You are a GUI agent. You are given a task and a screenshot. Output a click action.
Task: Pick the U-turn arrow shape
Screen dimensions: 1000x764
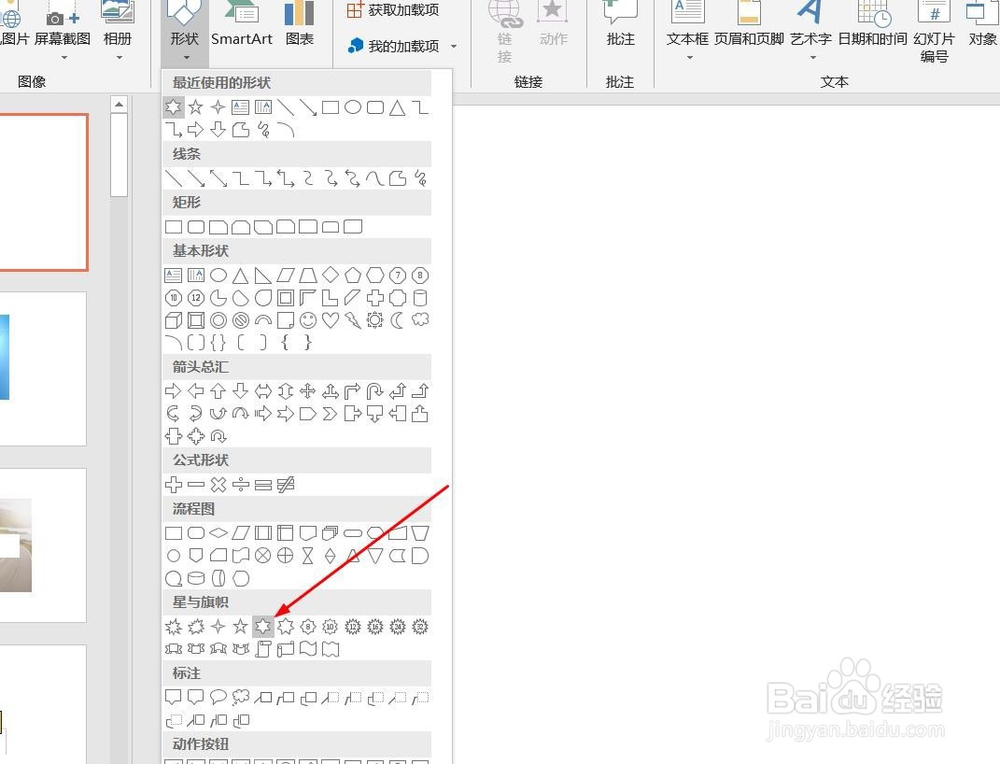coord(375,391)
